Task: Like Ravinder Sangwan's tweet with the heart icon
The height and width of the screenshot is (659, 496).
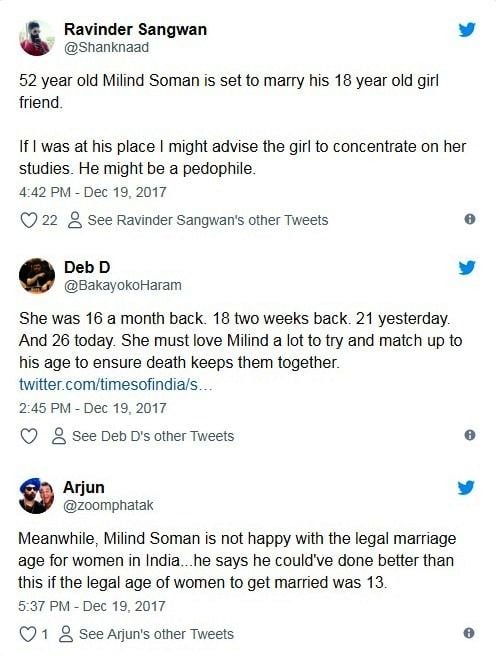Action: coord(29,220)
